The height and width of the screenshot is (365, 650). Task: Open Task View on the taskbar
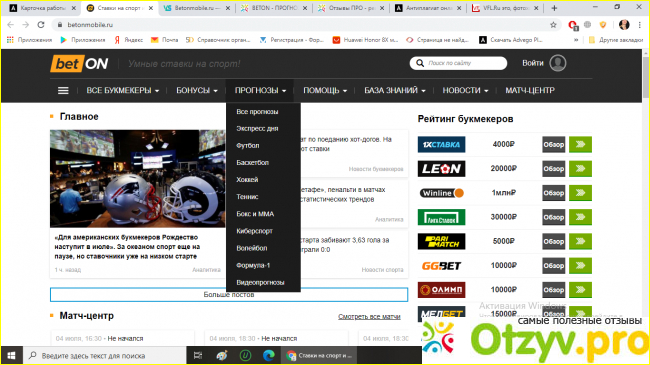point(198,355)
